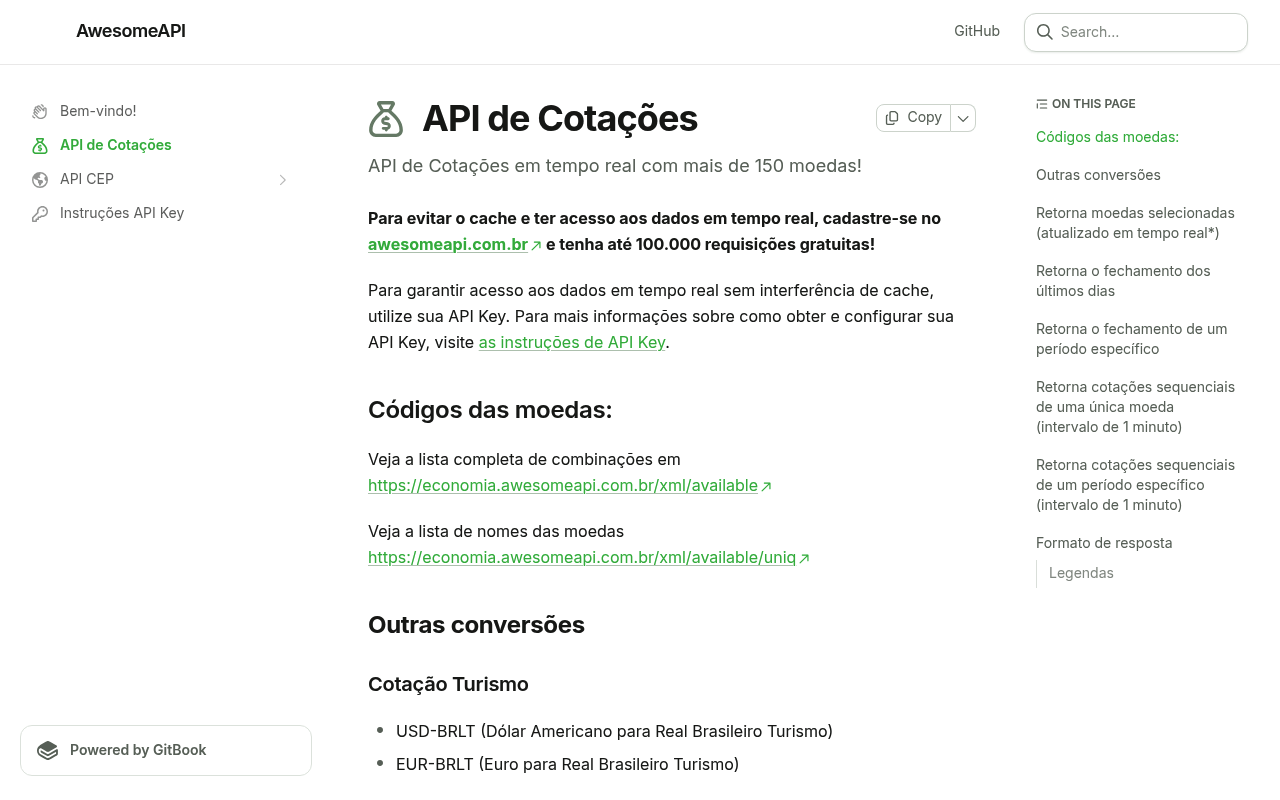
Task: Click the external arrow icon after awesomeapi.com.br
Action: pyautogui.click(x=537, y=245)
